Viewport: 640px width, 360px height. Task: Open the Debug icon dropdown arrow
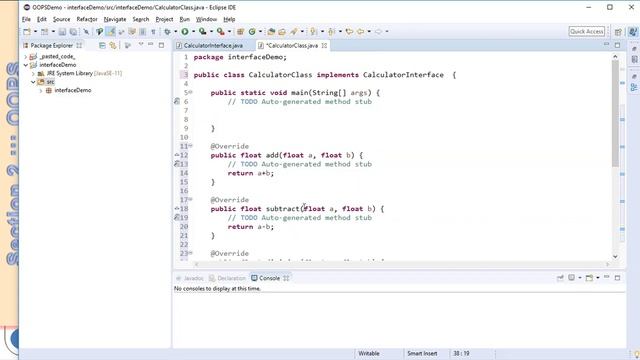(x=176, y=31)
